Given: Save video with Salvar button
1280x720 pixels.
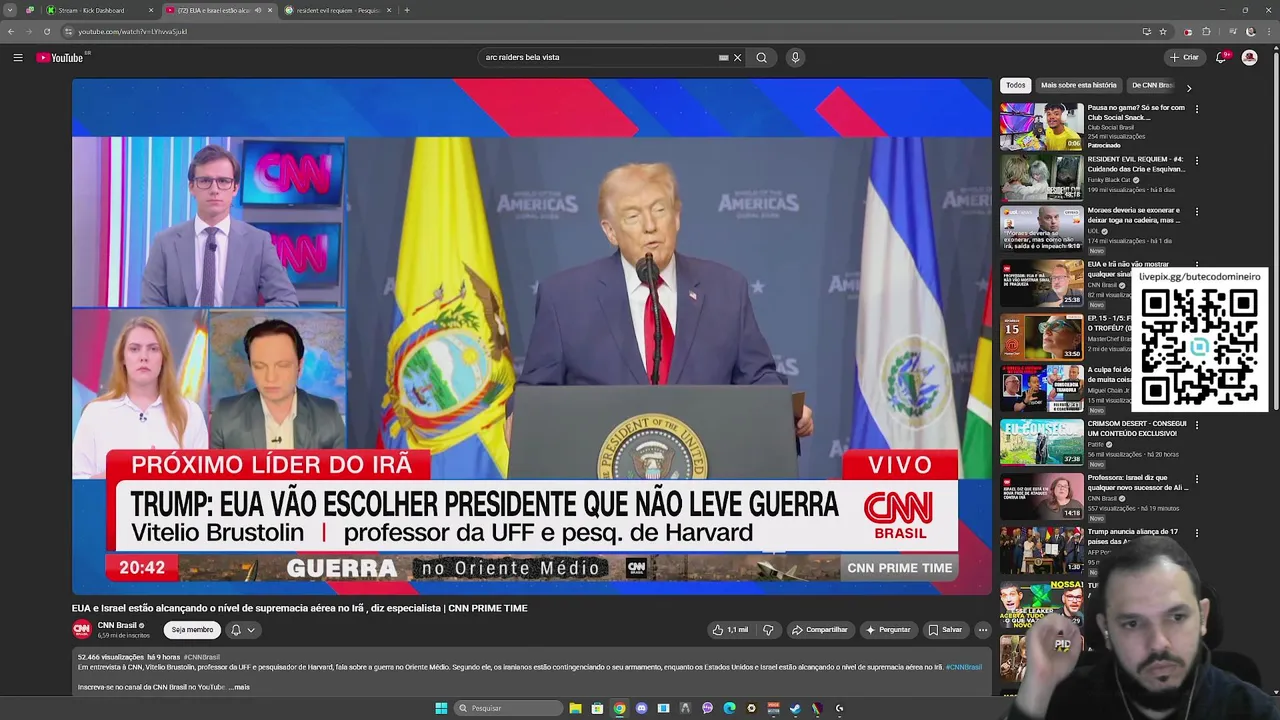Looking at the screenshot, I should coord(945,630).
